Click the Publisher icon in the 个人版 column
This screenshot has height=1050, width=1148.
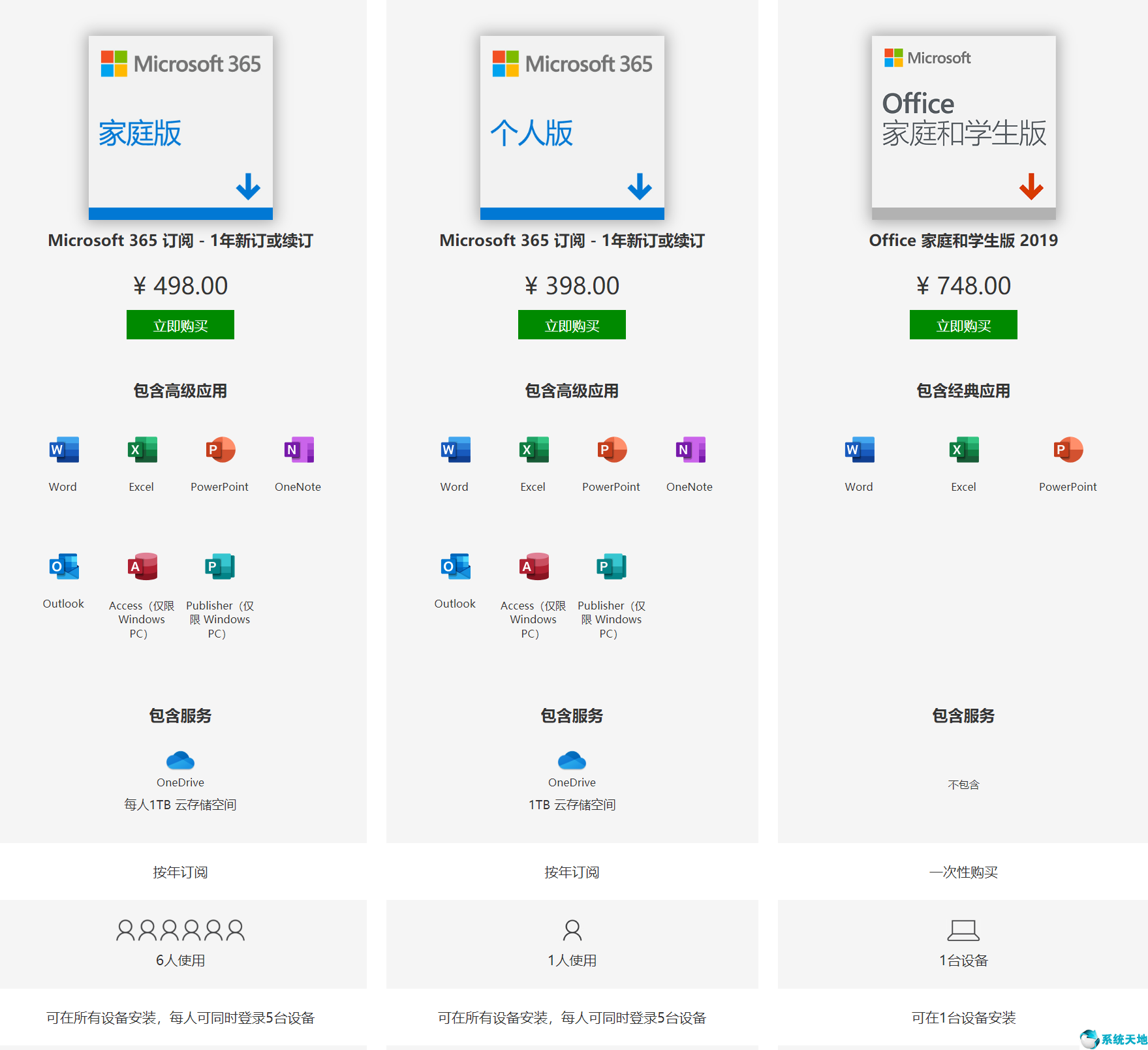click(612, 566)
